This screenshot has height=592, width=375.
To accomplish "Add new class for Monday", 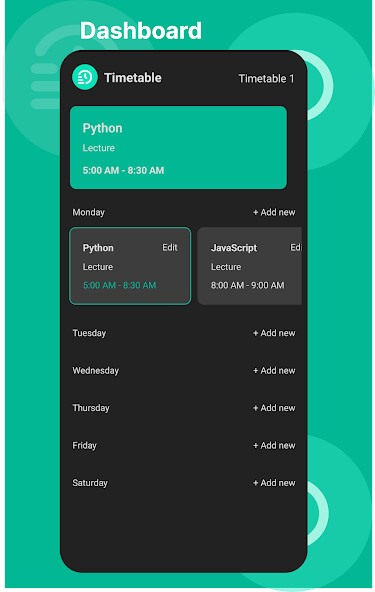I will tap(274, 212).
